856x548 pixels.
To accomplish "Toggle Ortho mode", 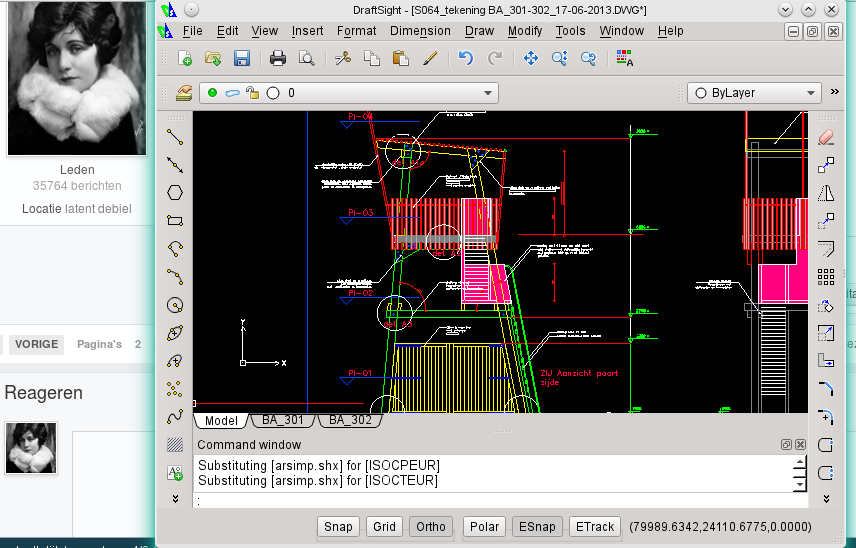I will coord(431,527).
